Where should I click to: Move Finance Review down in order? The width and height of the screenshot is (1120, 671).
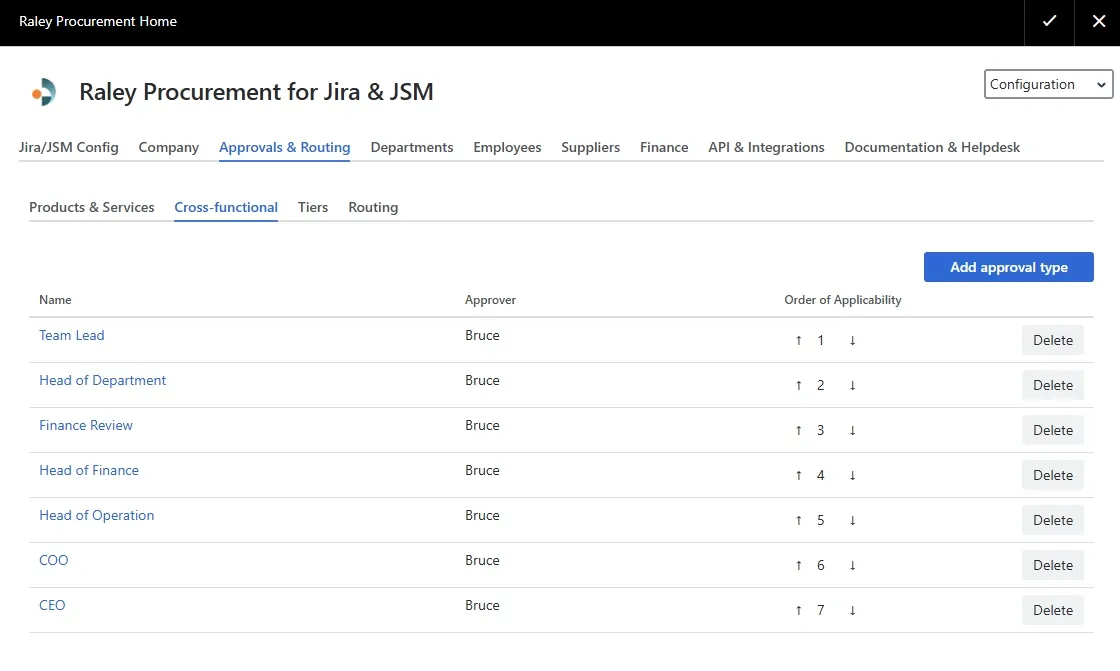coord(852,430)
